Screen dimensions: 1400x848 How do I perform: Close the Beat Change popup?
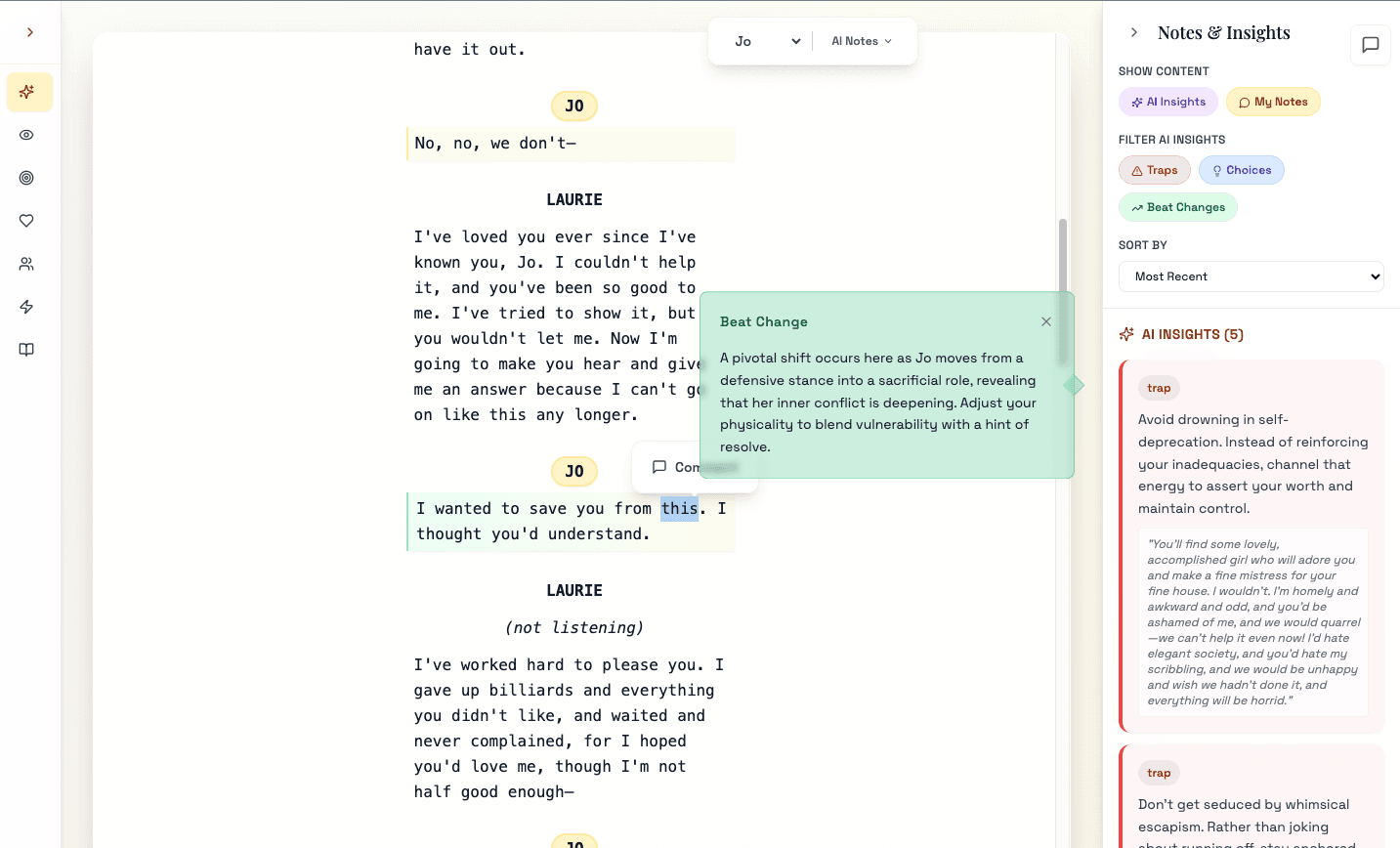pos(1046,321)
